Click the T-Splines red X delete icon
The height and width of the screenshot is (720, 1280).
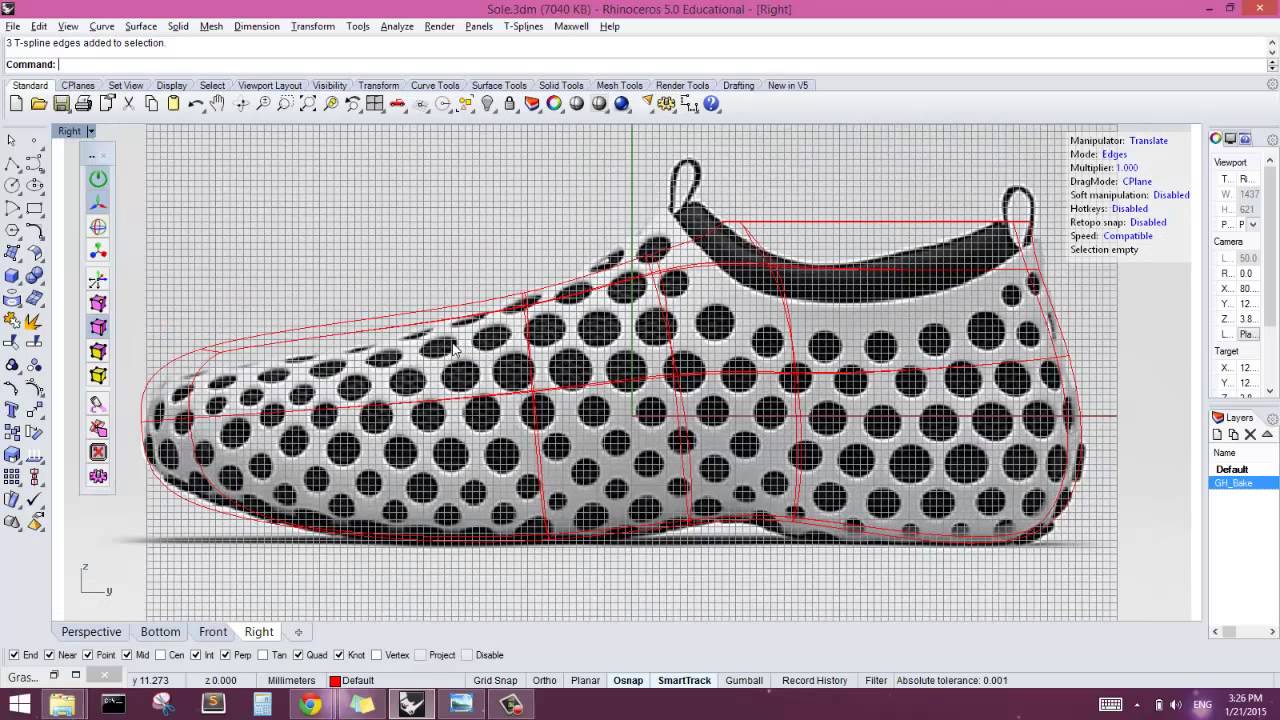[x=98, y=452]
